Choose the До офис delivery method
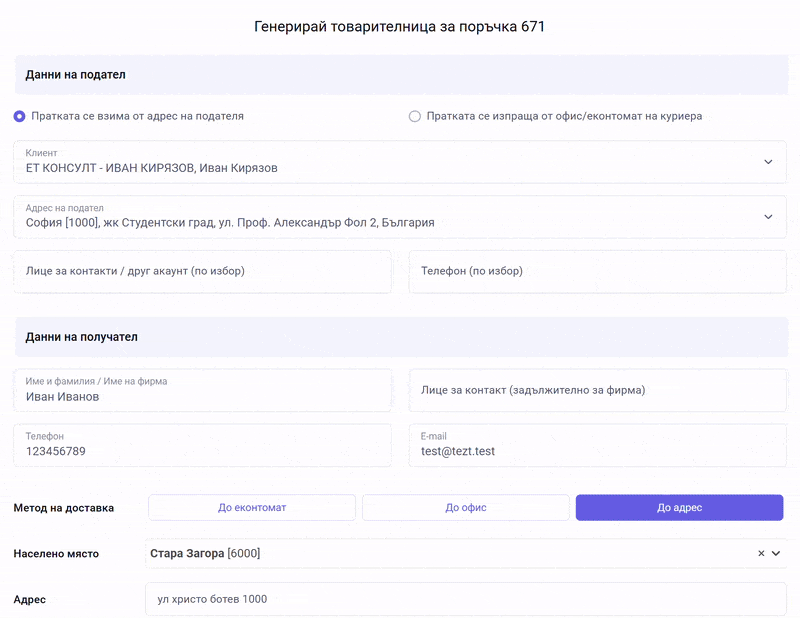Image resolution: width=800 pixels, height=618 pixels. tap(466, 508)
